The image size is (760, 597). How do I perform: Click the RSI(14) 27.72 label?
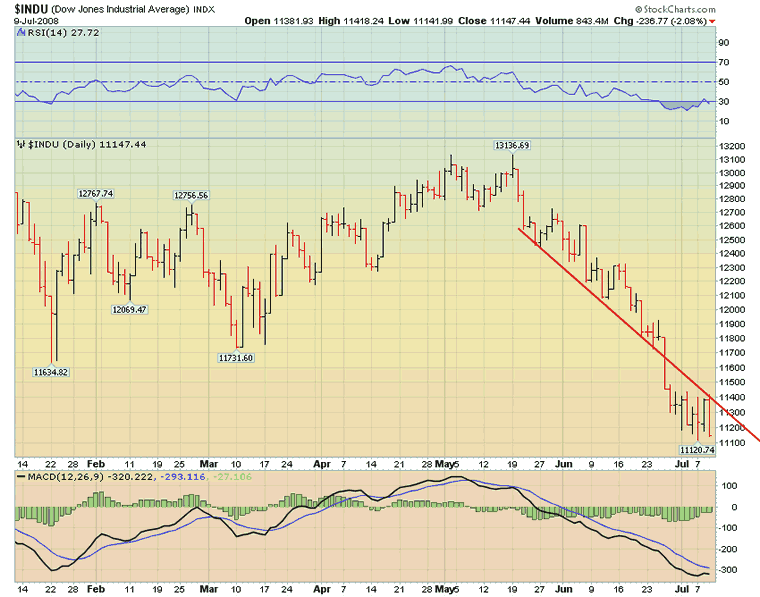click(63, 32)
